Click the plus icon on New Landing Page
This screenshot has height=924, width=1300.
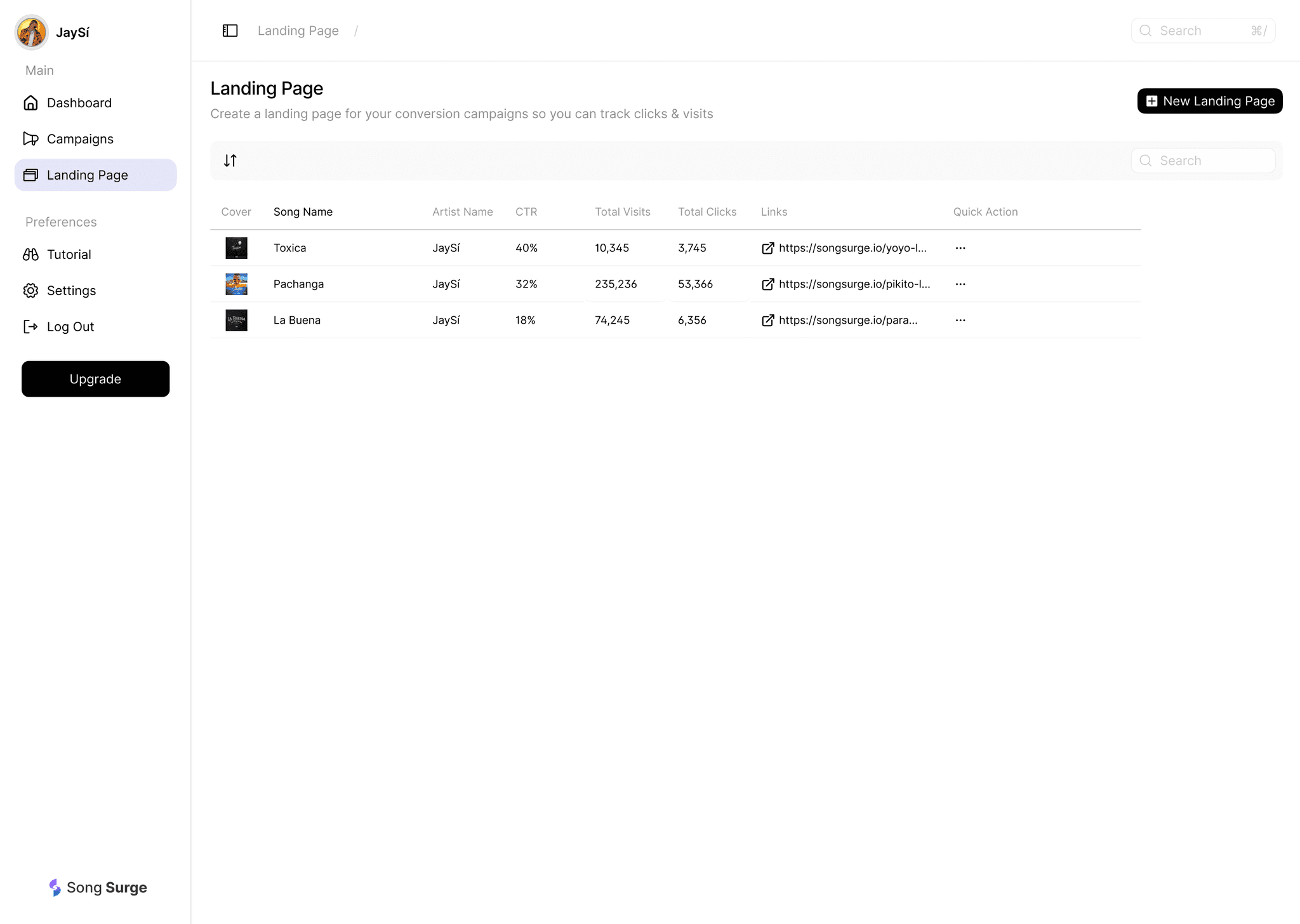coord(1151,101)
